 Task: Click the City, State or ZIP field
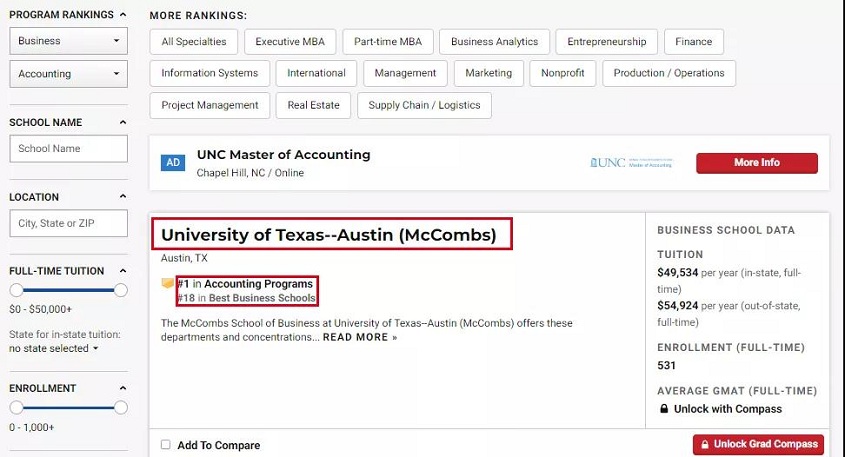[x=68, y=223]
